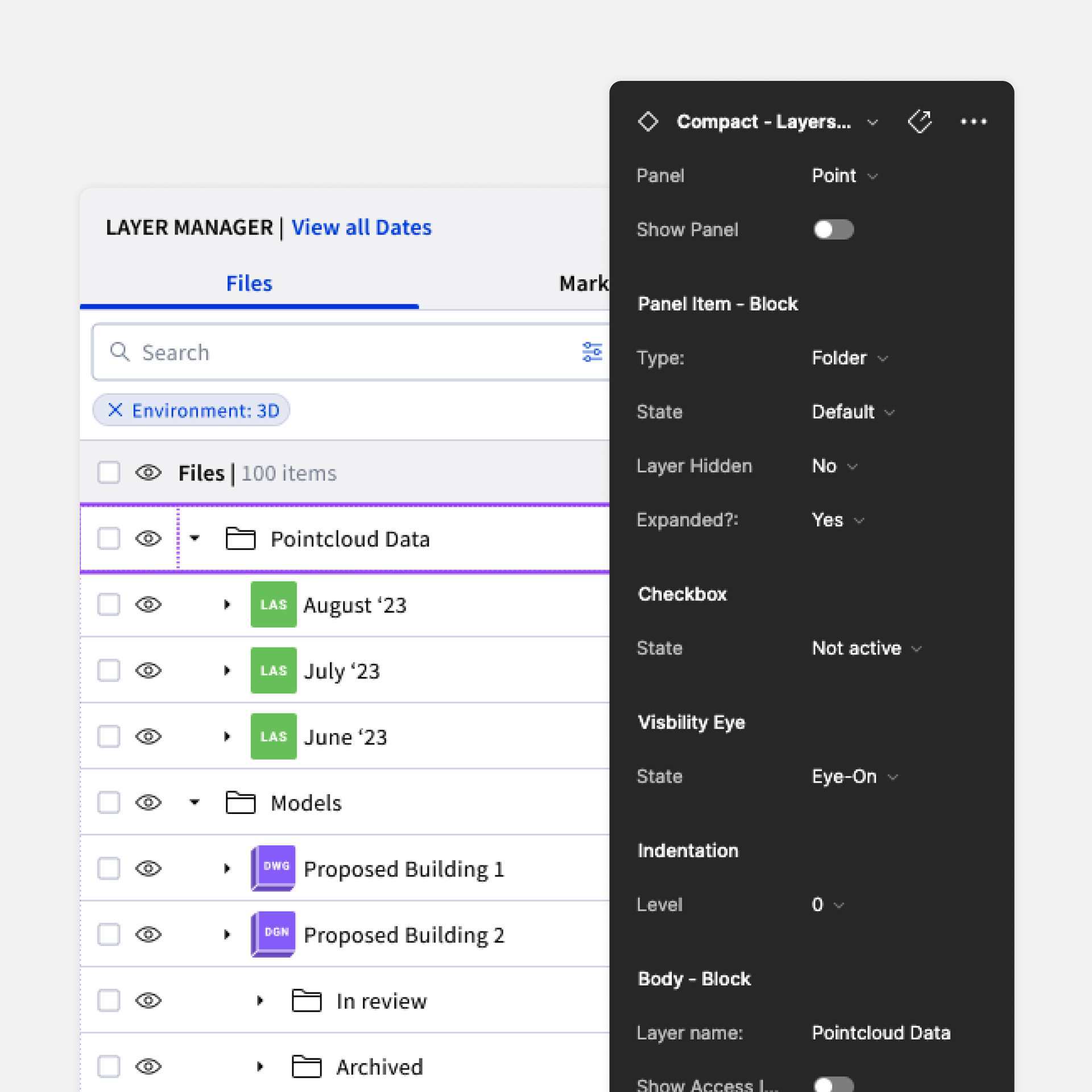1092x1092 pixels.
Task: Collapse the Pointcloud Data folder arrow
Action: click(195, 538)
